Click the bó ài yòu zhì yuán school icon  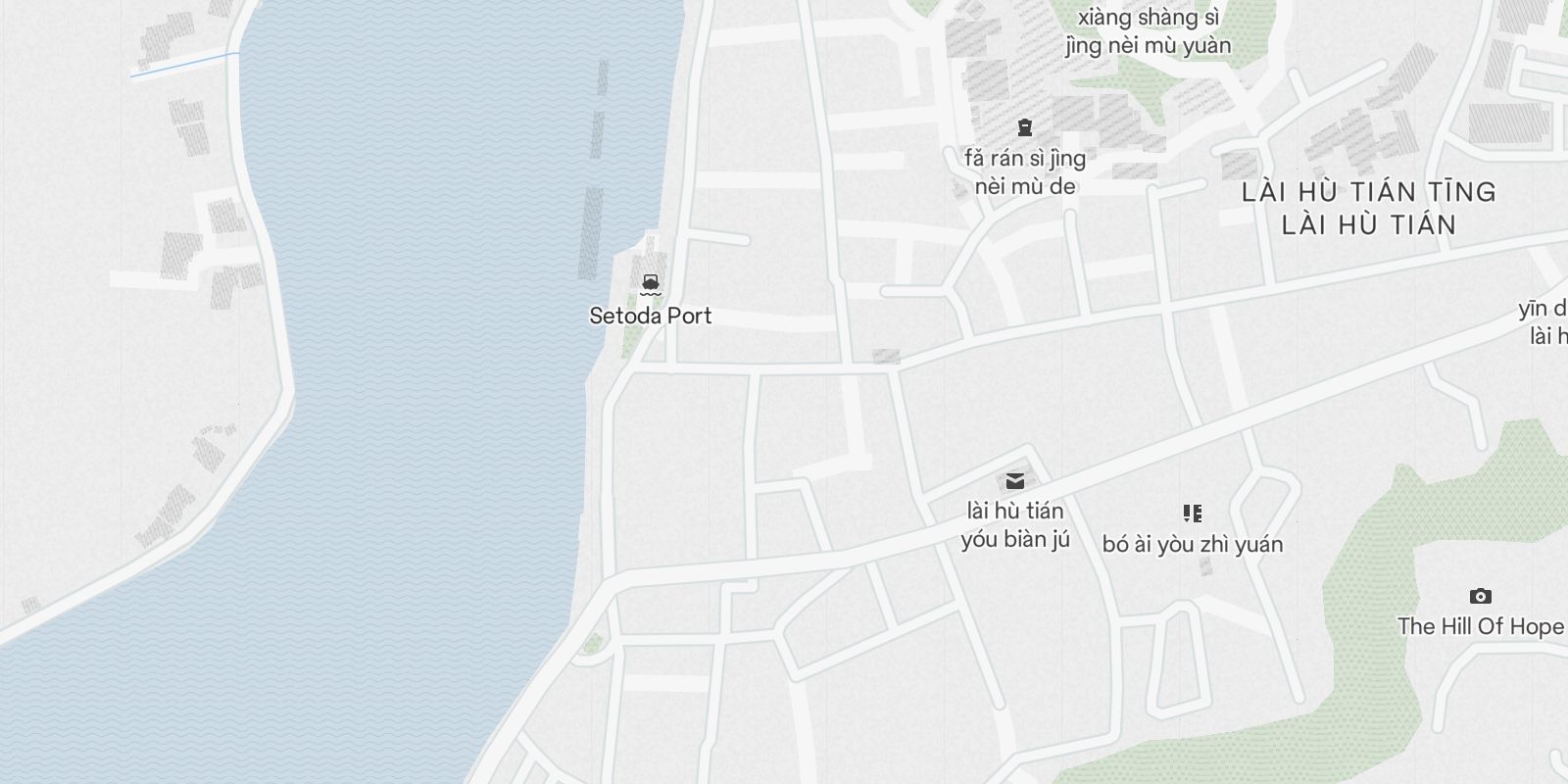click(x=1193, y=514)
